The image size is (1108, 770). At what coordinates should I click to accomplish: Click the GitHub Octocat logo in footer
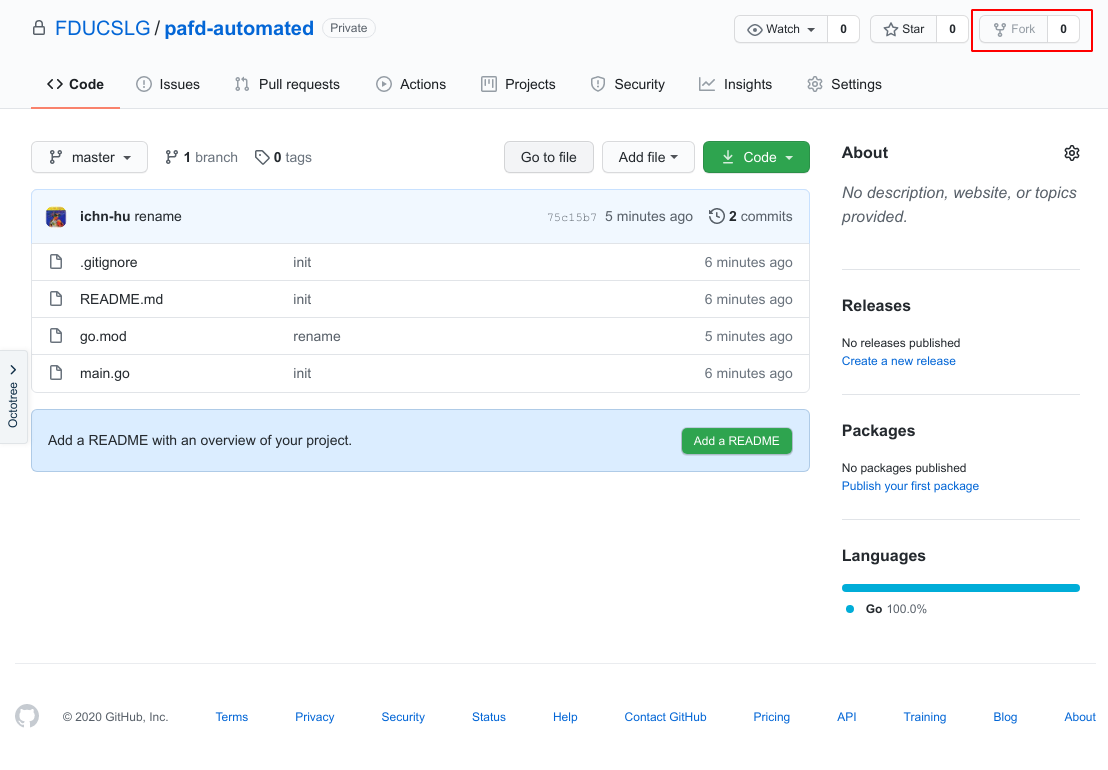[x=27, y=716]
